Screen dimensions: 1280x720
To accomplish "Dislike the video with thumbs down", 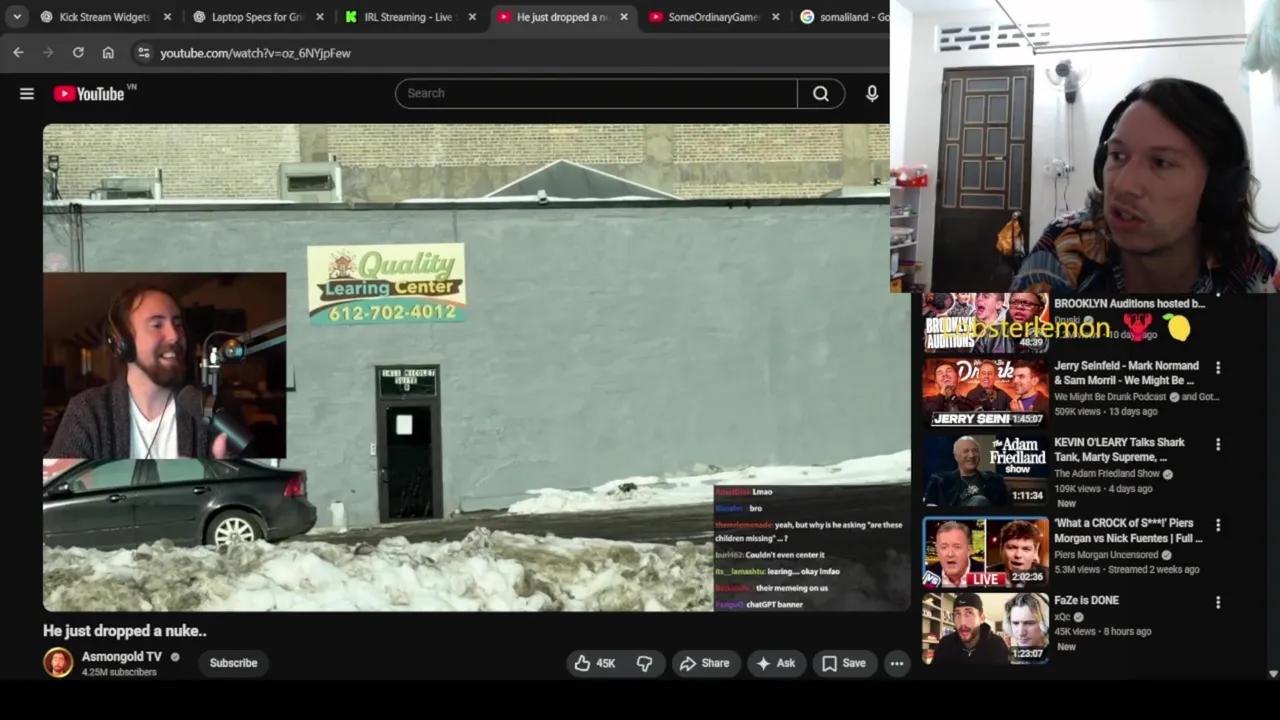I will pos(645,663).
